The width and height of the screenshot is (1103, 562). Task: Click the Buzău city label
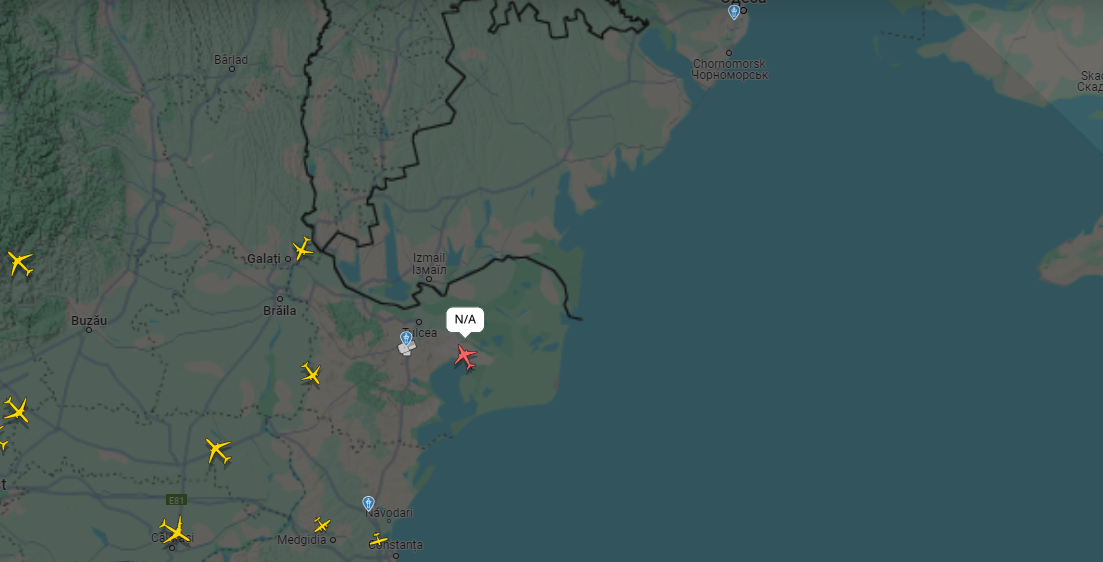pos(89,321)
